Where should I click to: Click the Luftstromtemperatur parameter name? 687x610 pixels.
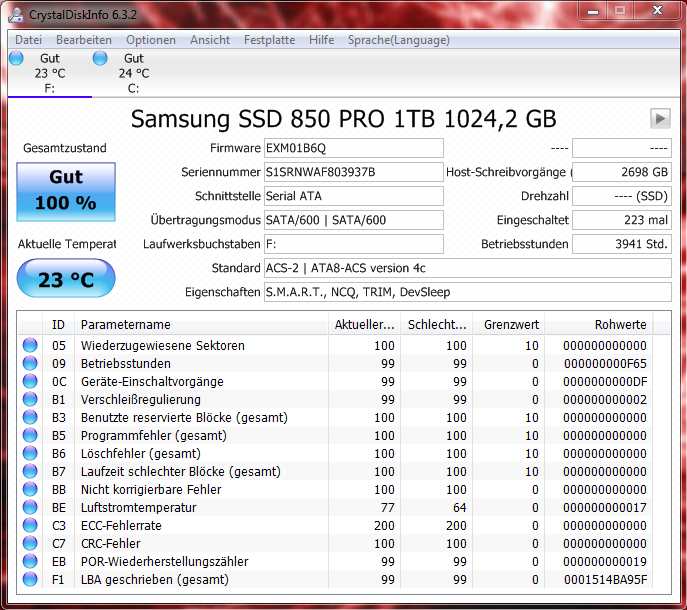click(x=138, y=507)
